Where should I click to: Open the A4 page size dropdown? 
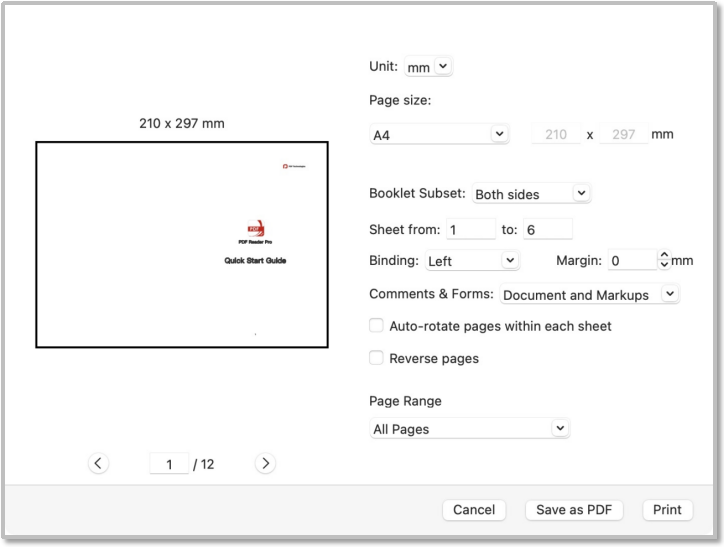pyautogui.click(x=439, y=135)
